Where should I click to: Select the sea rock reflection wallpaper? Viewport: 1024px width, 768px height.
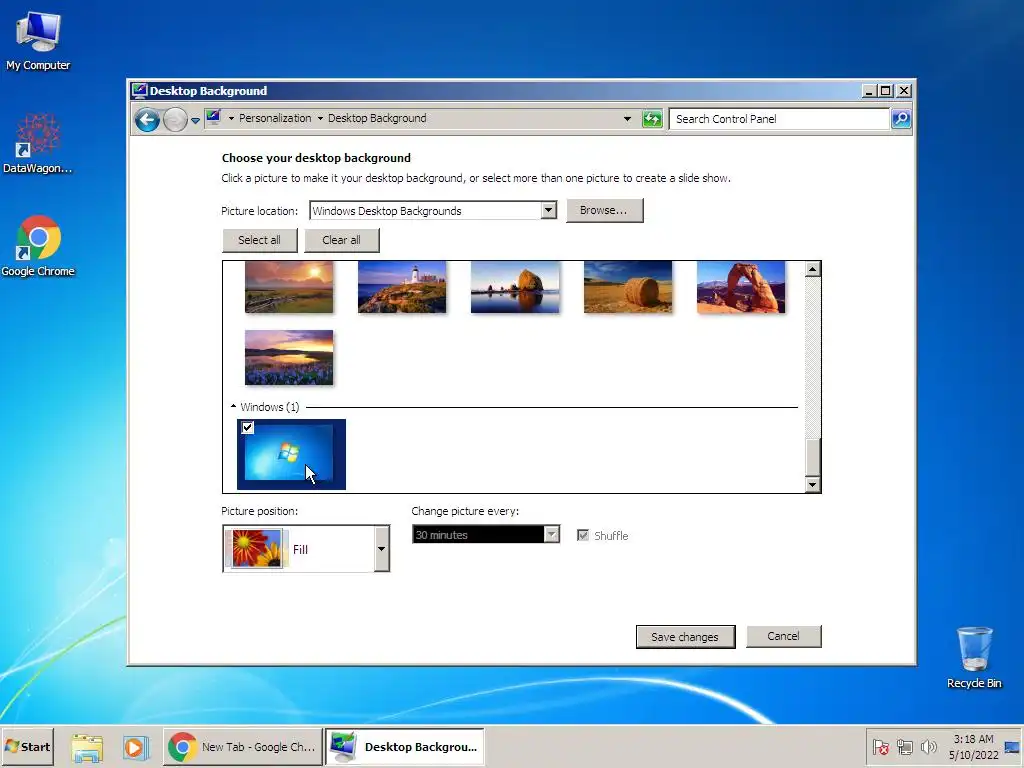click(x=515, y=287)
